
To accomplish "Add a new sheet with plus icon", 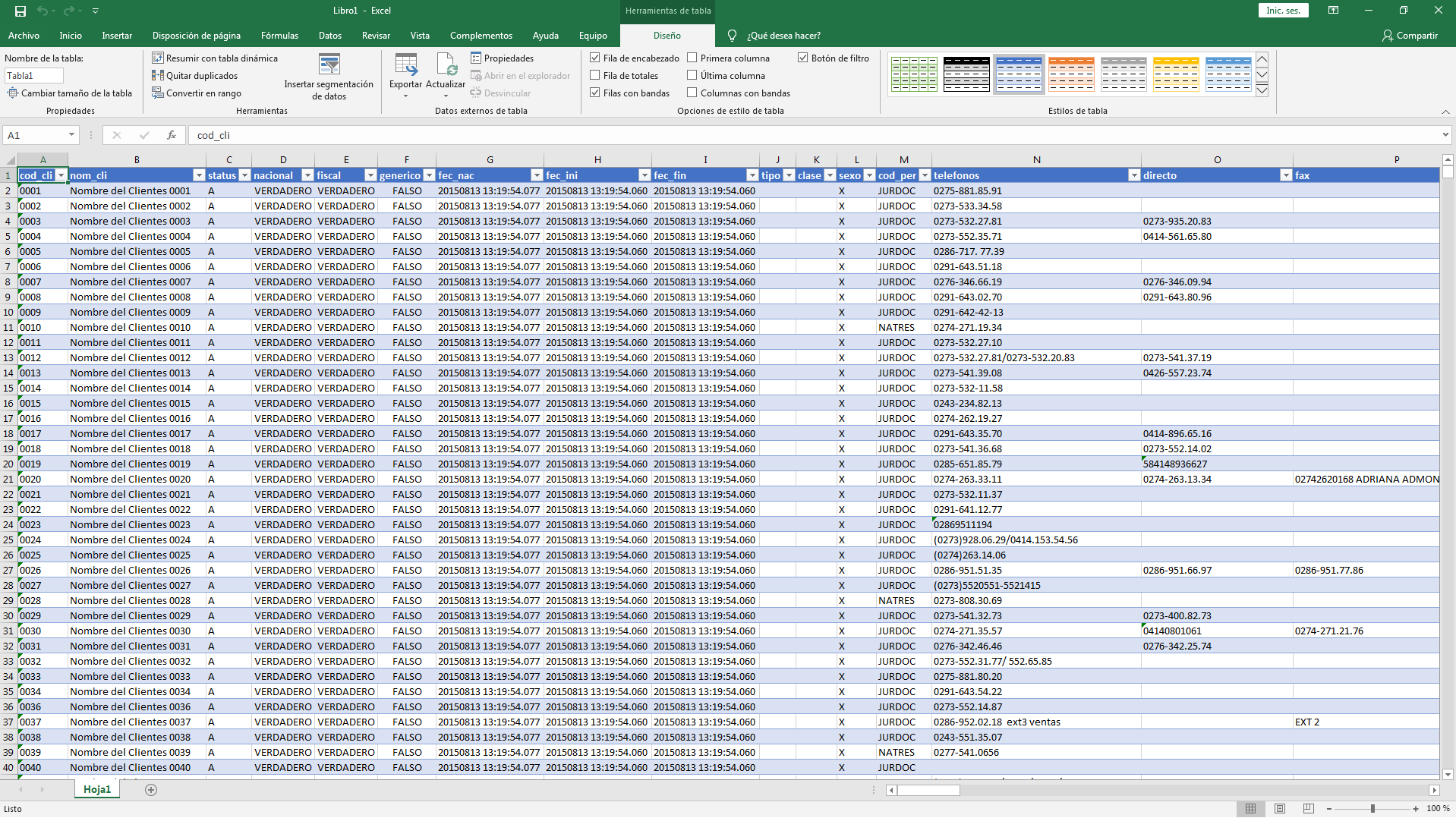I will coord(151,790).
